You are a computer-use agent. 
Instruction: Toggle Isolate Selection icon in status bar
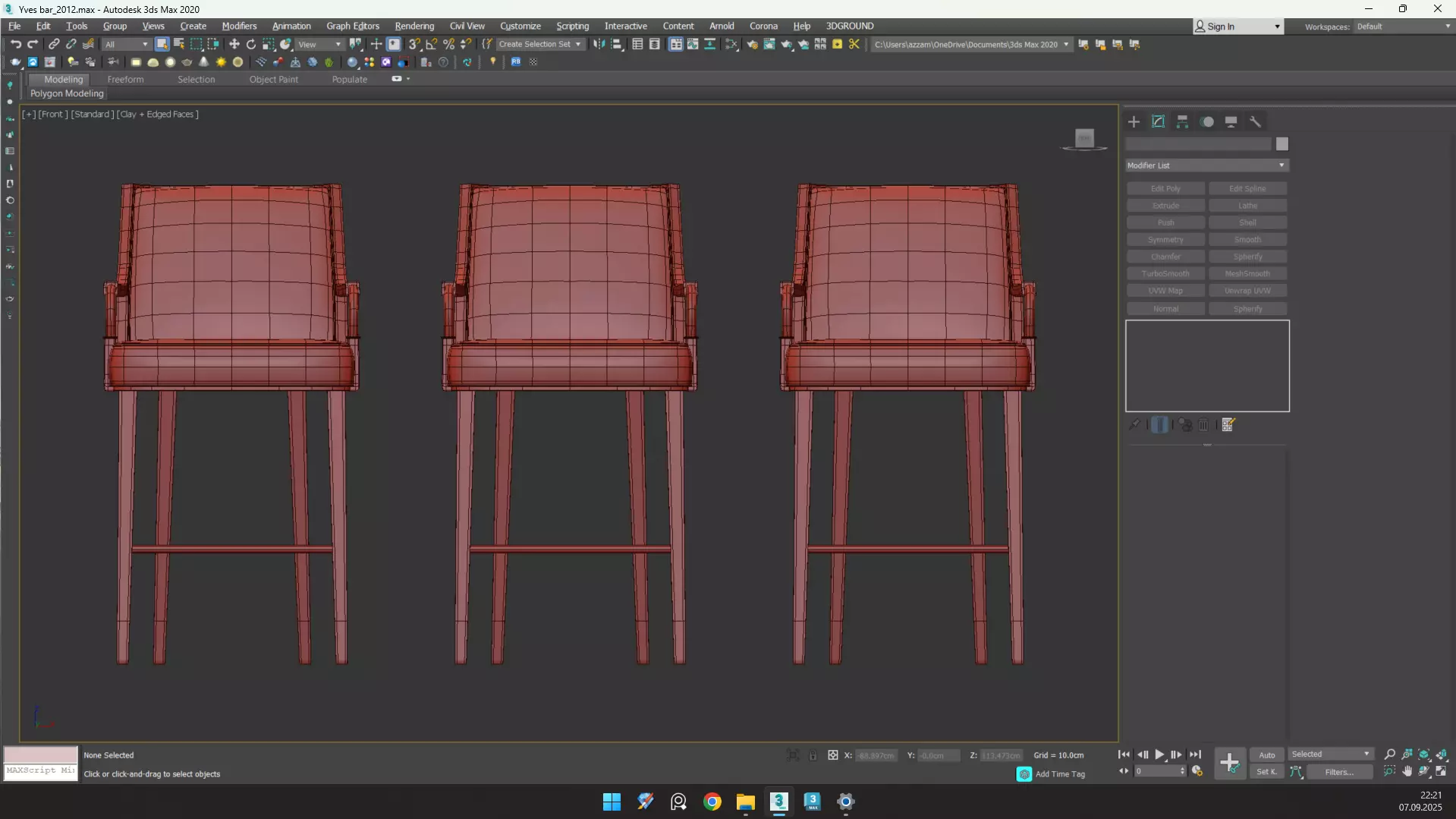point(793,755)
